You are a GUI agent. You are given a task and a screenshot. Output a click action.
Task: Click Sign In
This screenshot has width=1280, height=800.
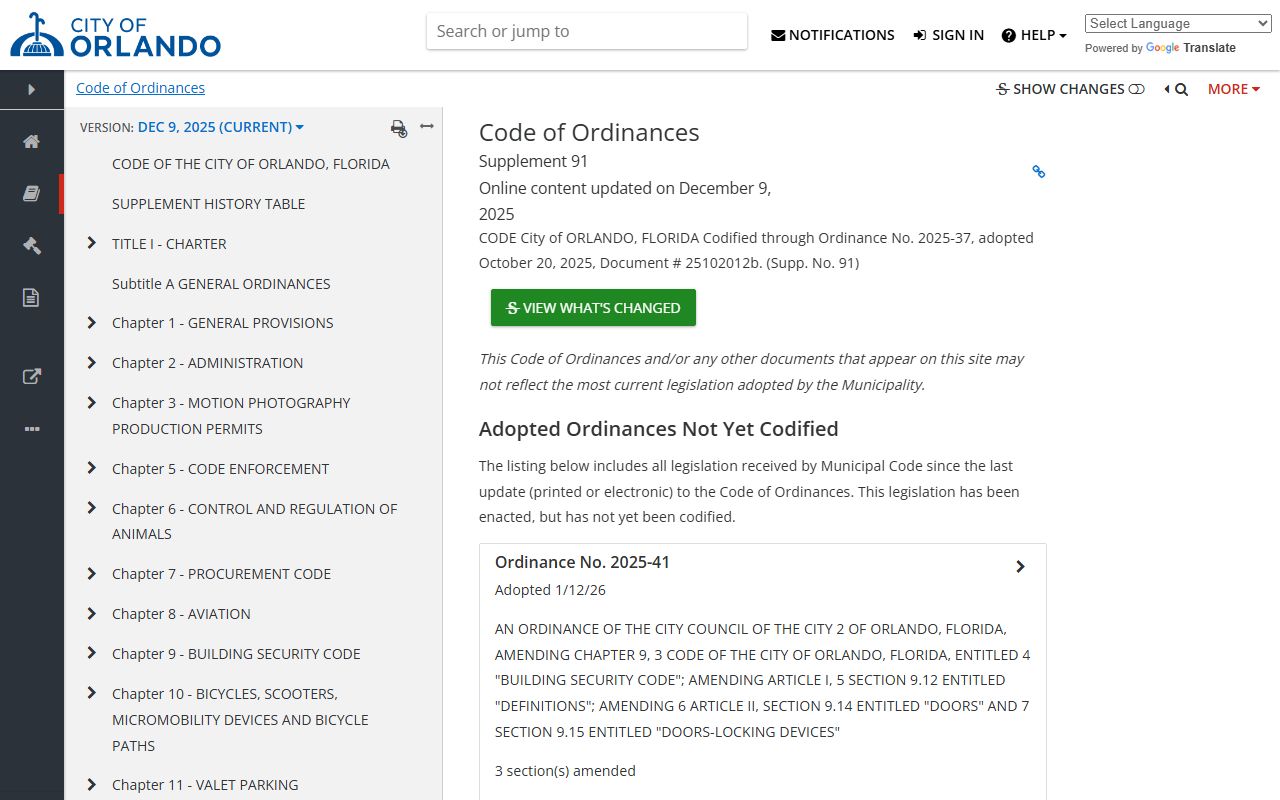(x=948, y=35)
